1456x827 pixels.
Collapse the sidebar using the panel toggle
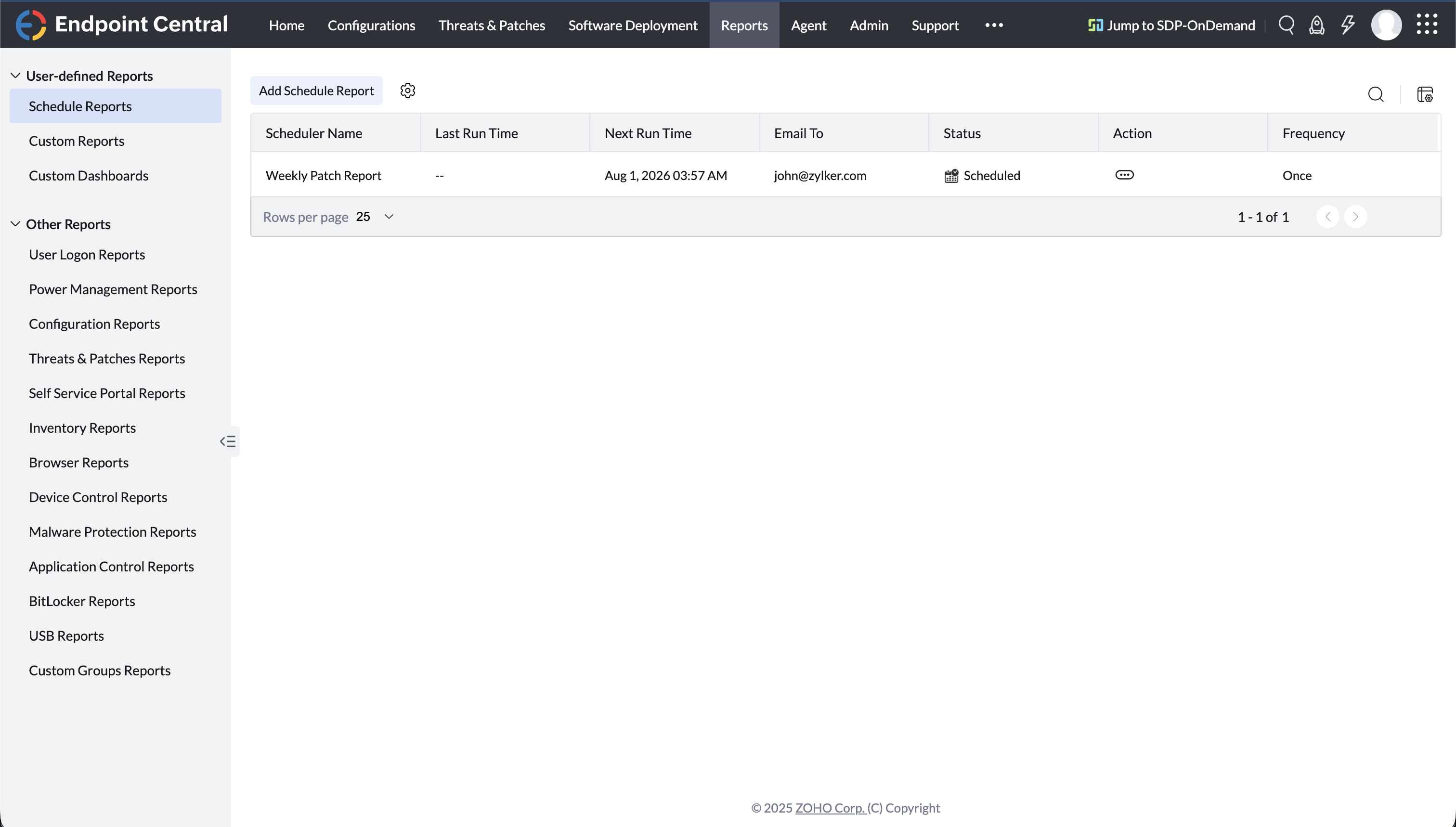point(228,441)
